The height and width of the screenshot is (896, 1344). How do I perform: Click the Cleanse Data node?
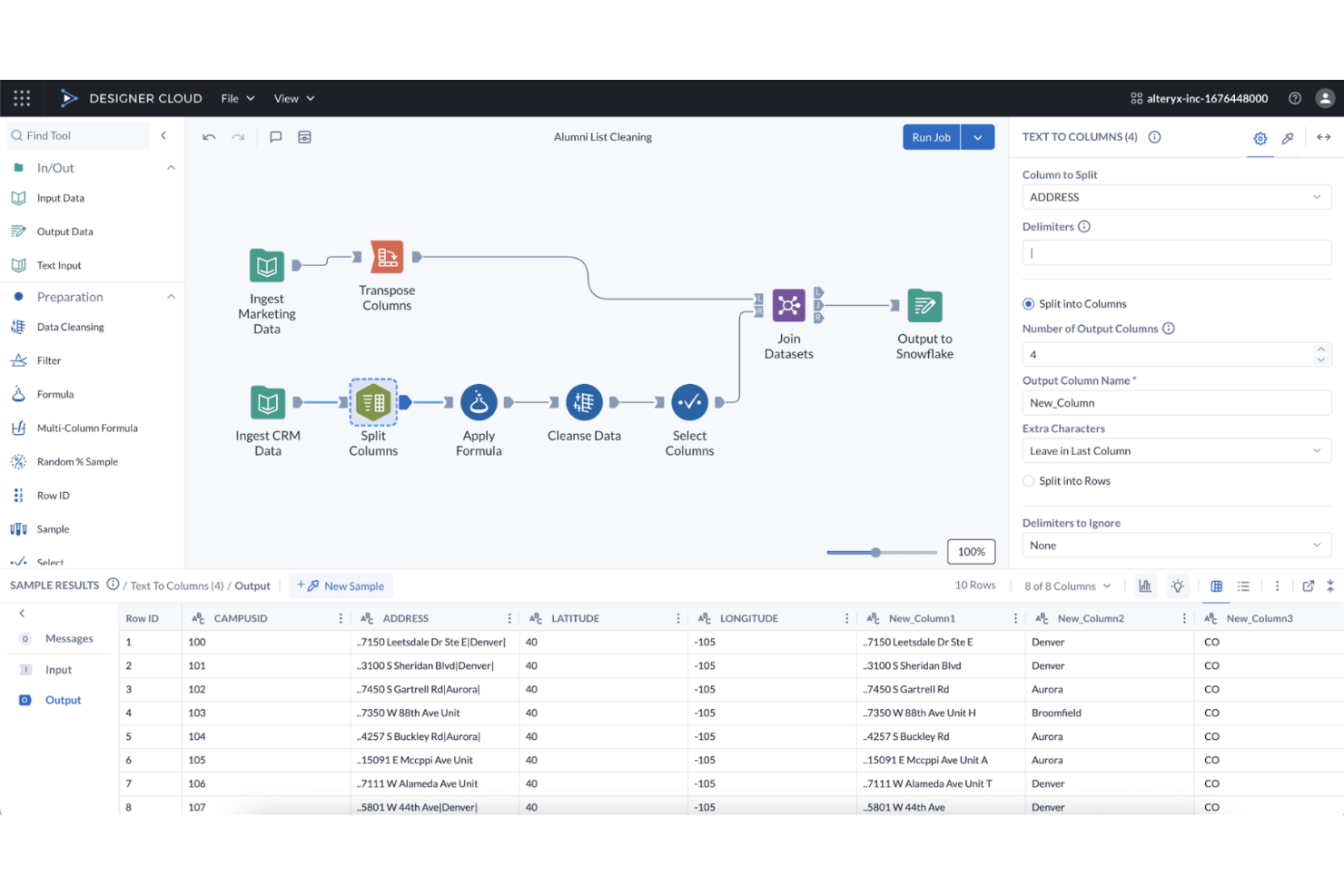(584, 401)
